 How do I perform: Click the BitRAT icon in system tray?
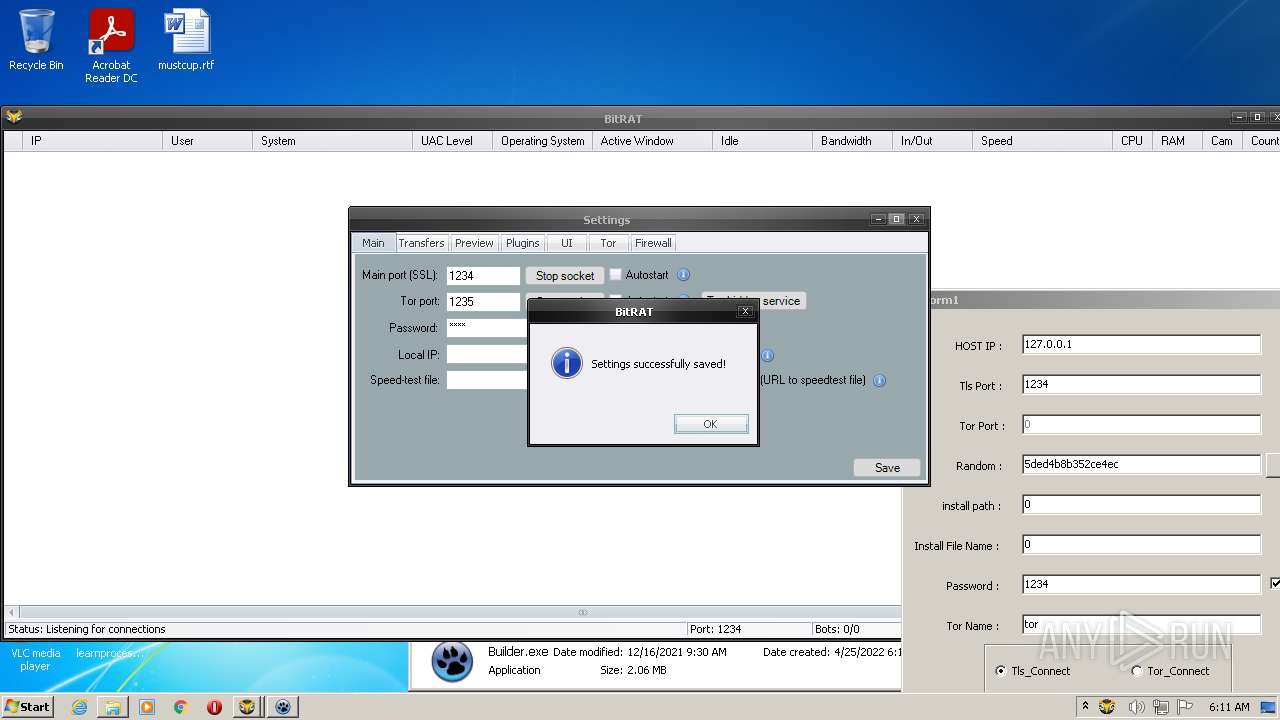coord(1107,707)
